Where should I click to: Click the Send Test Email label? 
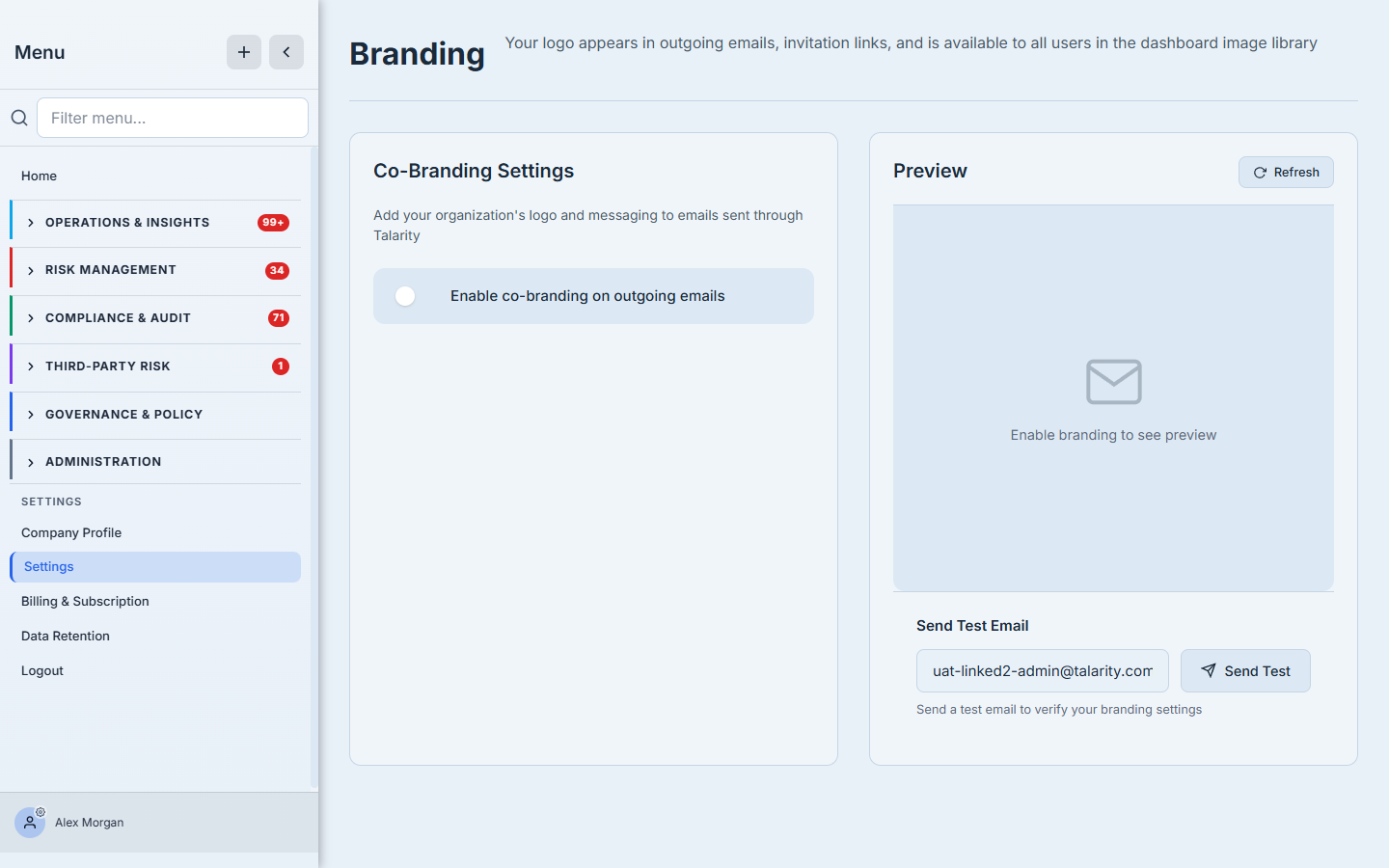tap(972, 626)
